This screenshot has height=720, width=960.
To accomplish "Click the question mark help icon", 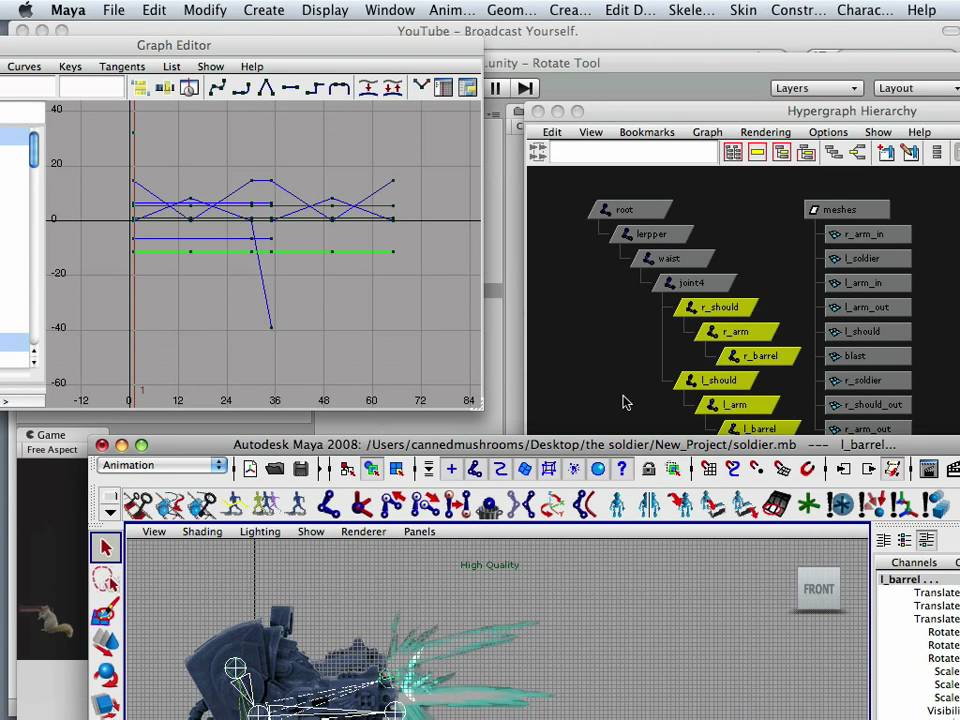I will (622, 468).
